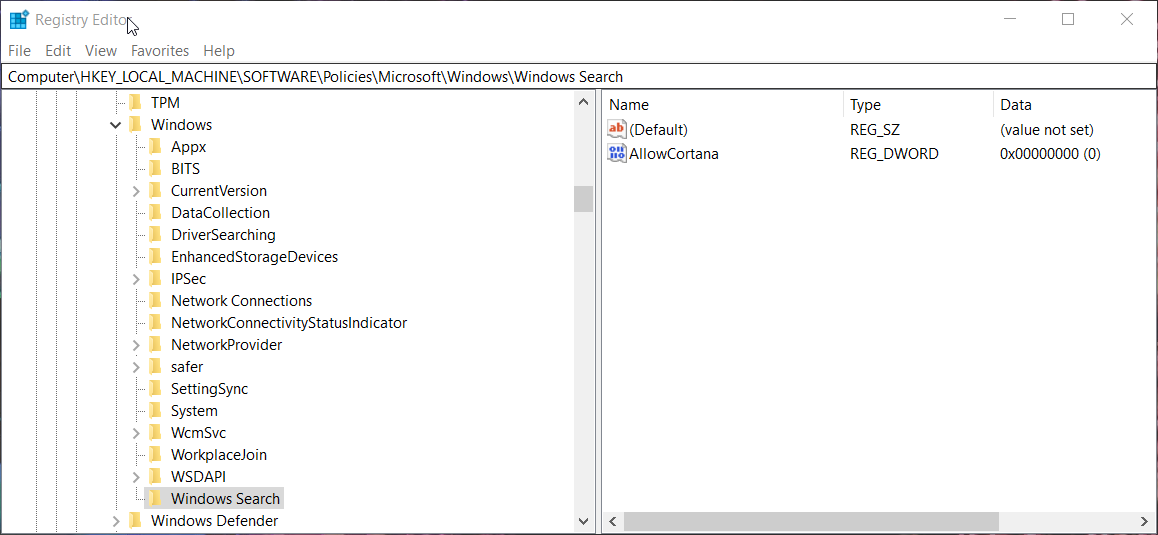Click the folder icon beside NetworkProvider

(x=154, y=344)
